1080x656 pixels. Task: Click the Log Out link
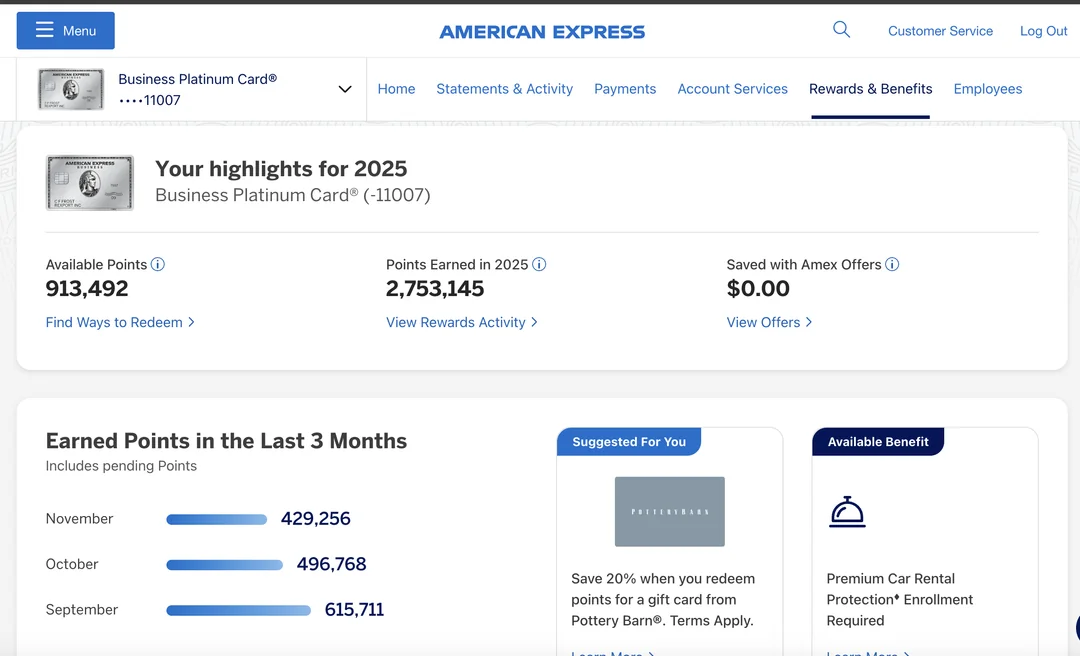(1043, 31)
